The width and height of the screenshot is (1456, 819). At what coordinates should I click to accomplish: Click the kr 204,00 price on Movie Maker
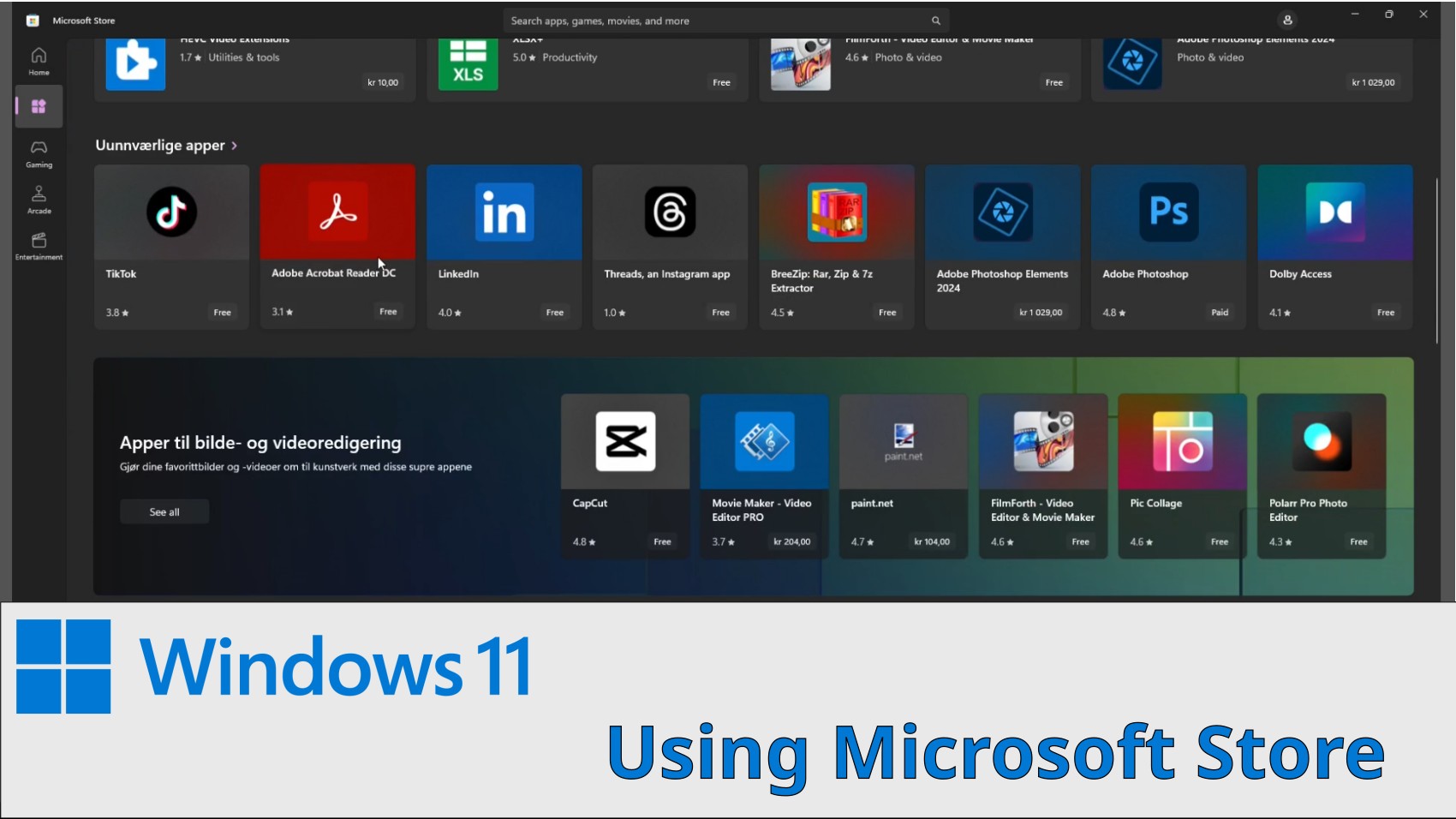pos(791,541)
